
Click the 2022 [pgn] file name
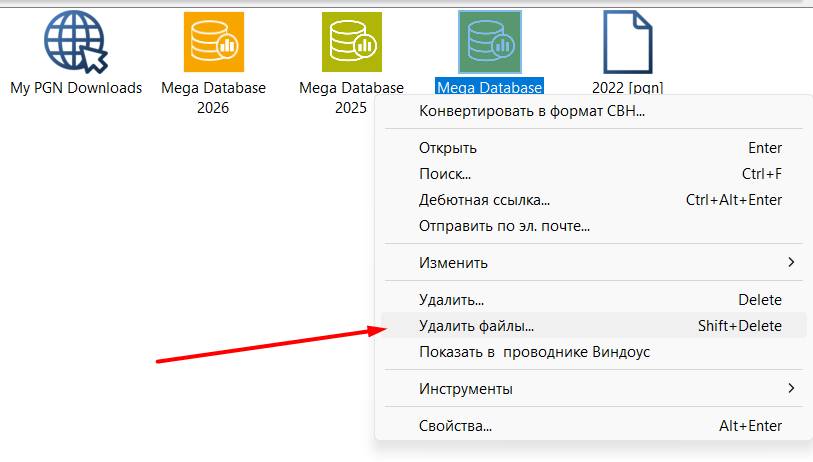(x=627, y=88)
